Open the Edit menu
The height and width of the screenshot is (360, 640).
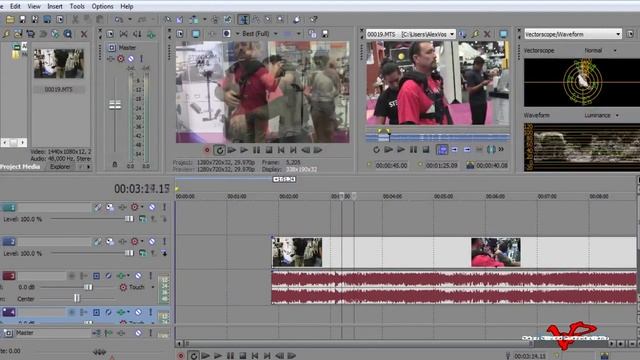click(15, 6)
